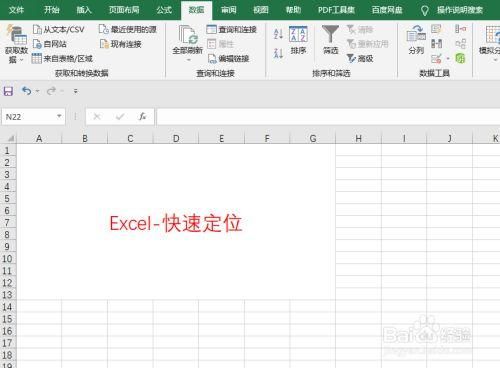Screen dimensions: 500x368
Task: Open the 审阅 ribbon tab
Action: [229, 10]
